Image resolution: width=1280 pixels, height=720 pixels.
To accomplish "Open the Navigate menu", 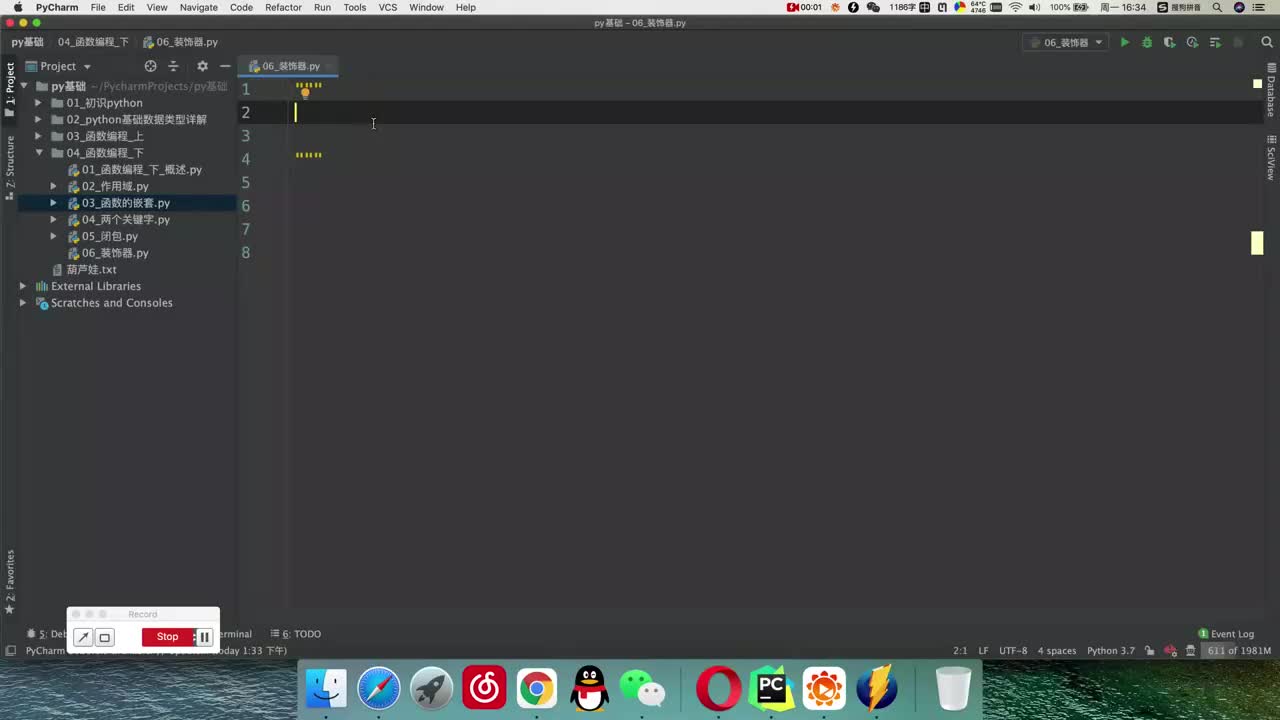I will click(198, 7).
